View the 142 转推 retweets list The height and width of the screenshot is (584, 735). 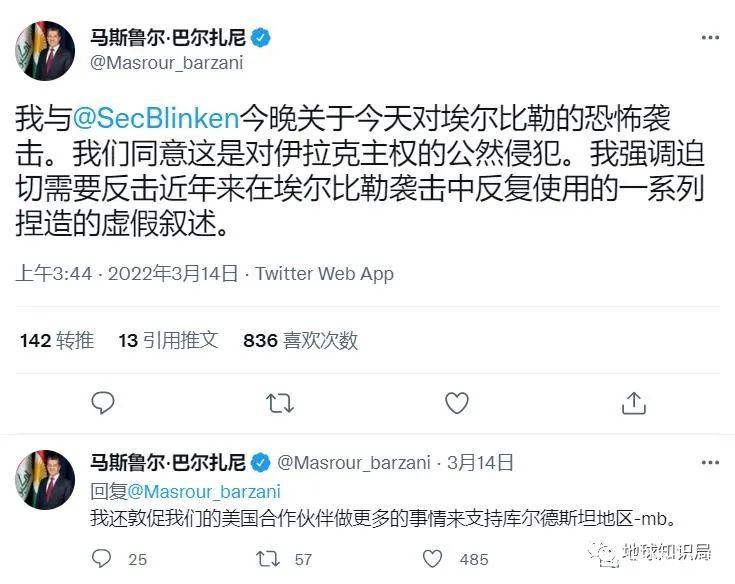[x=57, y=340]
